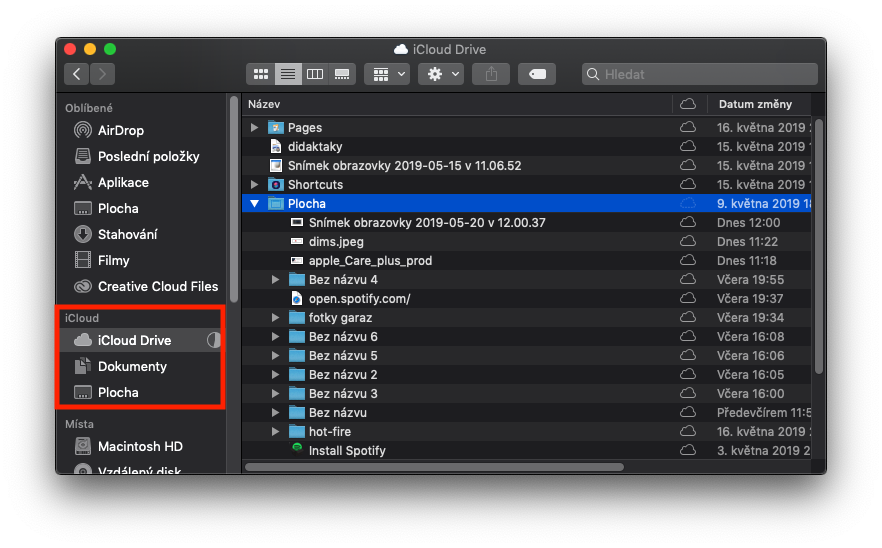Click the yellow minimize window button

[x=90, y=50]
